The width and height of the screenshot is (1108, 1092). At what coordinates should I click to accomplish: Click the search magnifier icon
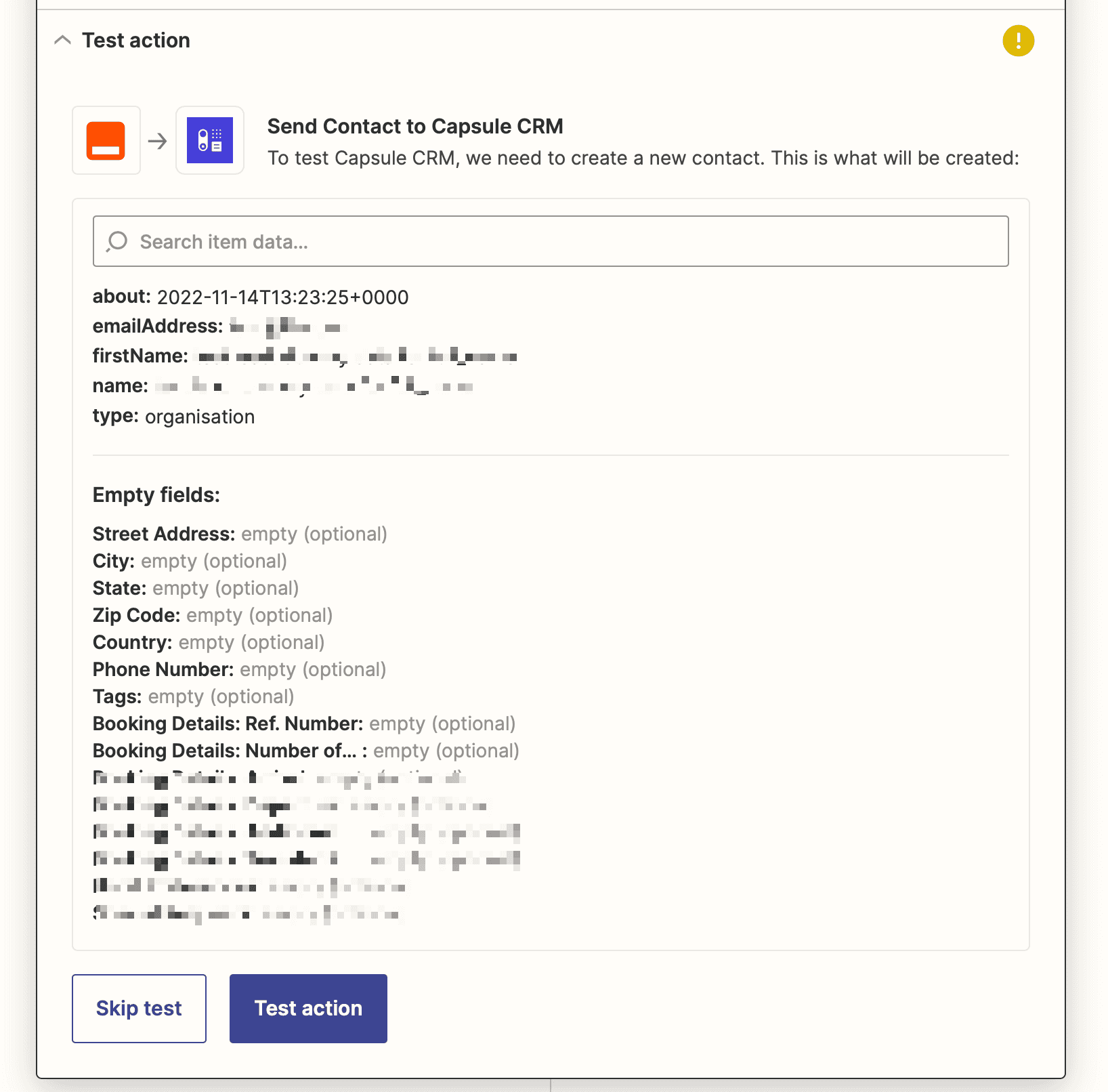(117, 241)
